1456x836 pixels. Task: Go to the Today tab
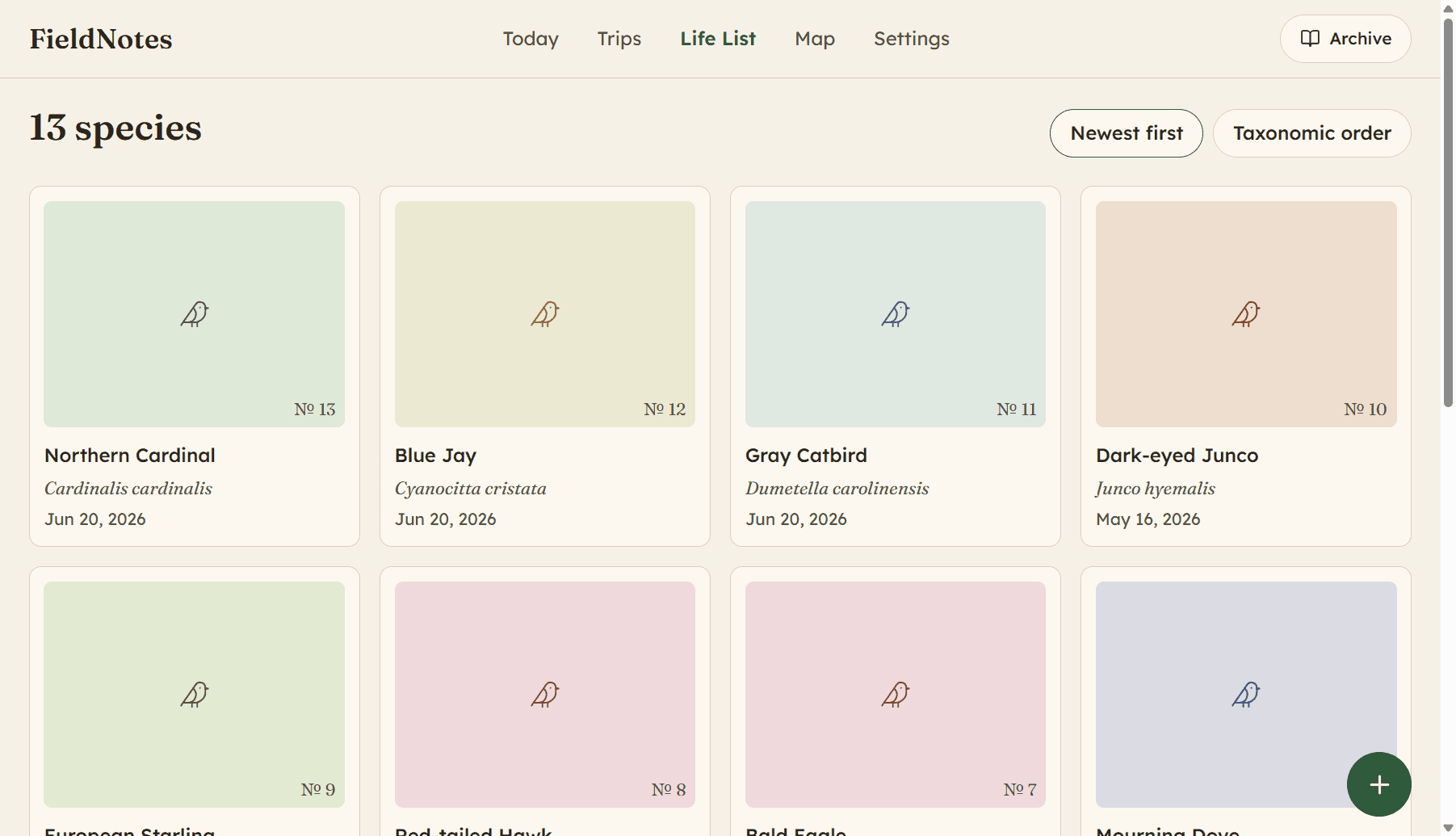tap(531, 39)
